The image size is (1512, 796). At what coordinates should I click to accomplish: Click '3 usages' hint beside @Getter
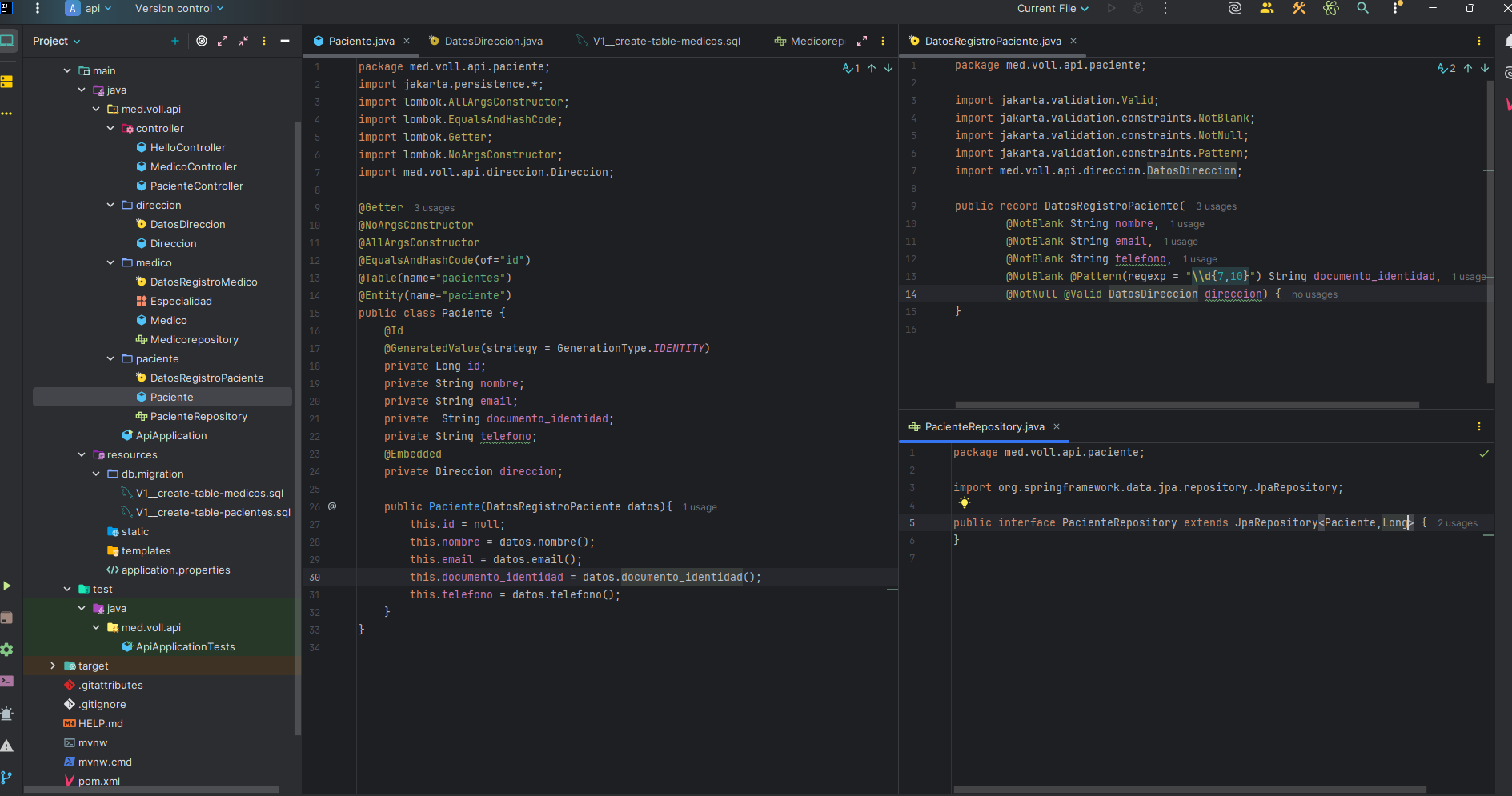tap(434, 208)
